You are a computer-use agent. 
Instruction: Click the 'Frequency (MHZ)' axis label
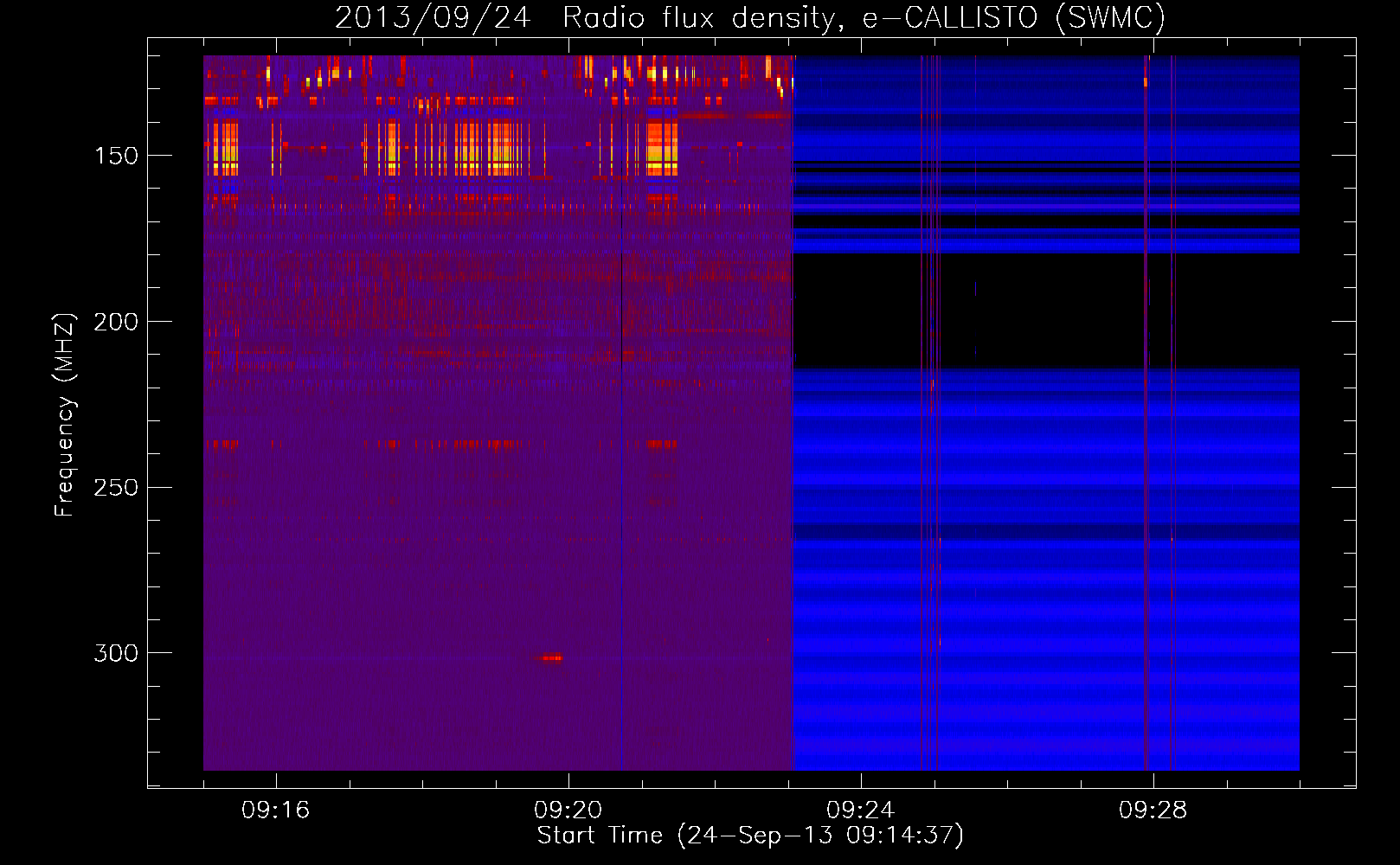(65, 414)
